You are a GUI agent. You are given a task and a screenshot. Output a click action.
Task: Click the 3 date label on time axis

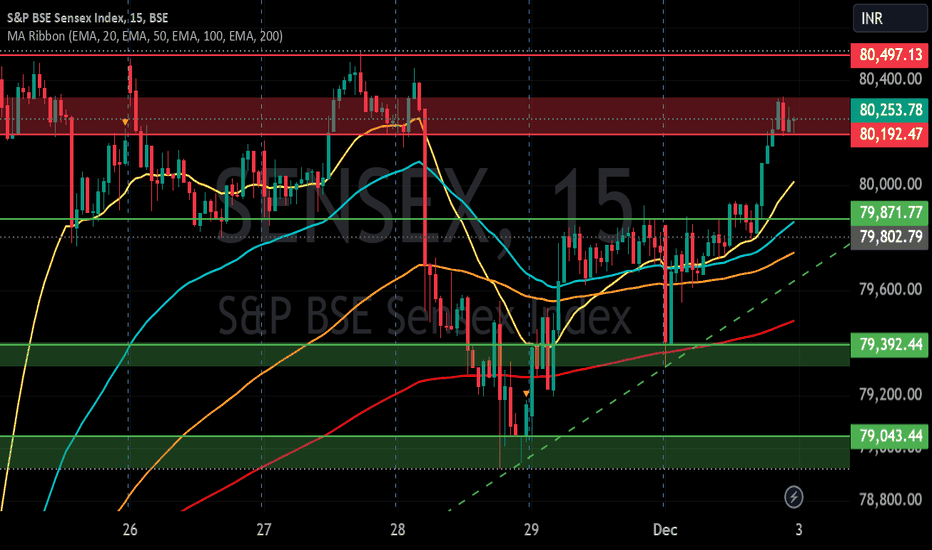click(x=799, y=529)
